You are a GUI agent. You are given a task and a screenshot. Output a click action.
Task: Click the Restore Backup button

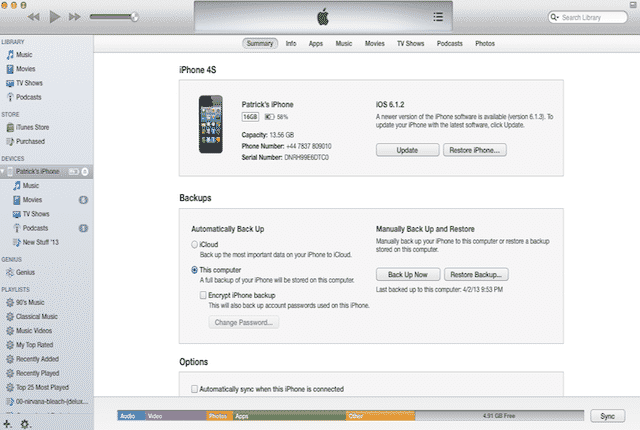point(476,275)
